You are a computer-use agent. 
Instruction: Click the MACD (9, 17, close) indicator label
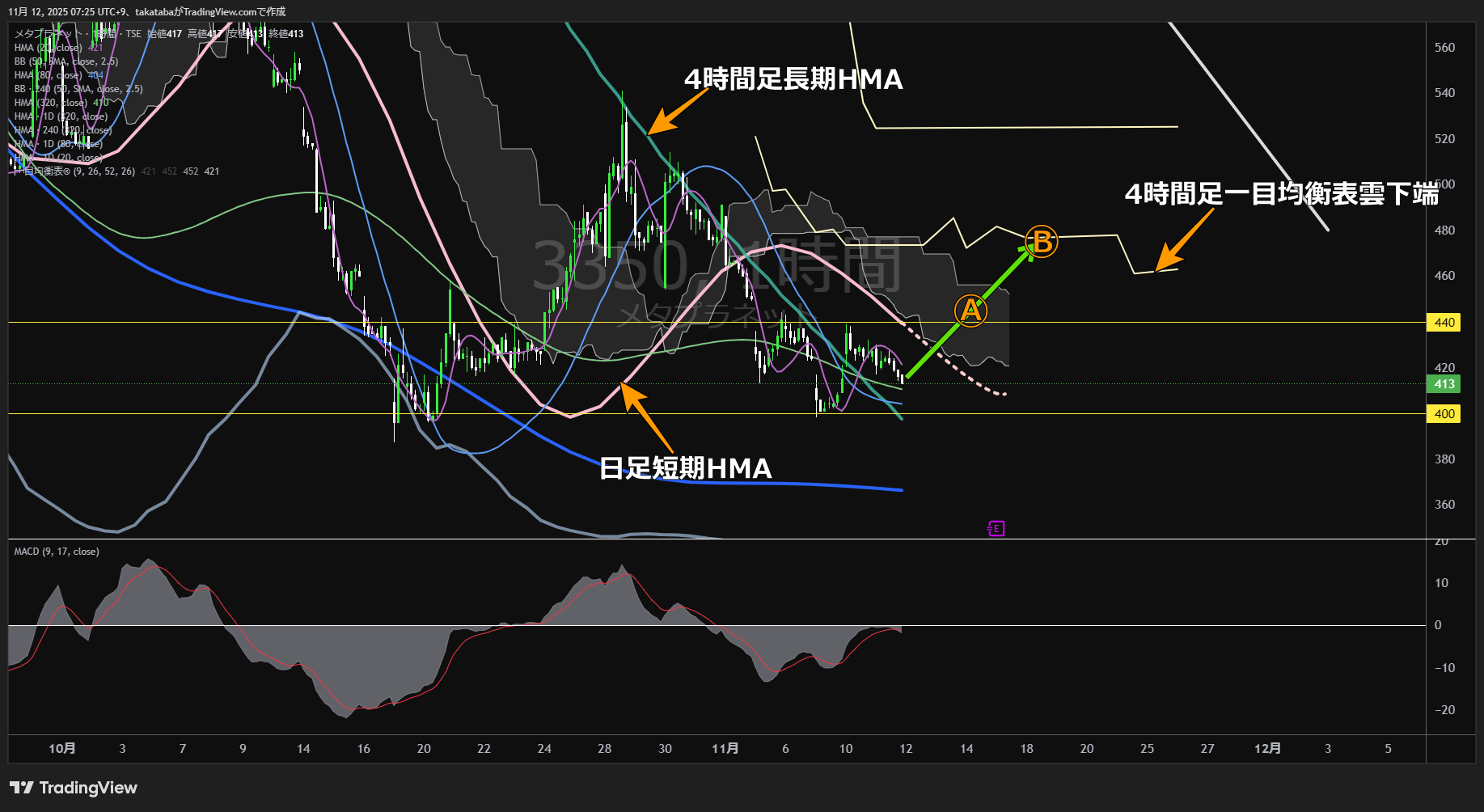pyautogui.click(x=57, y=552)
